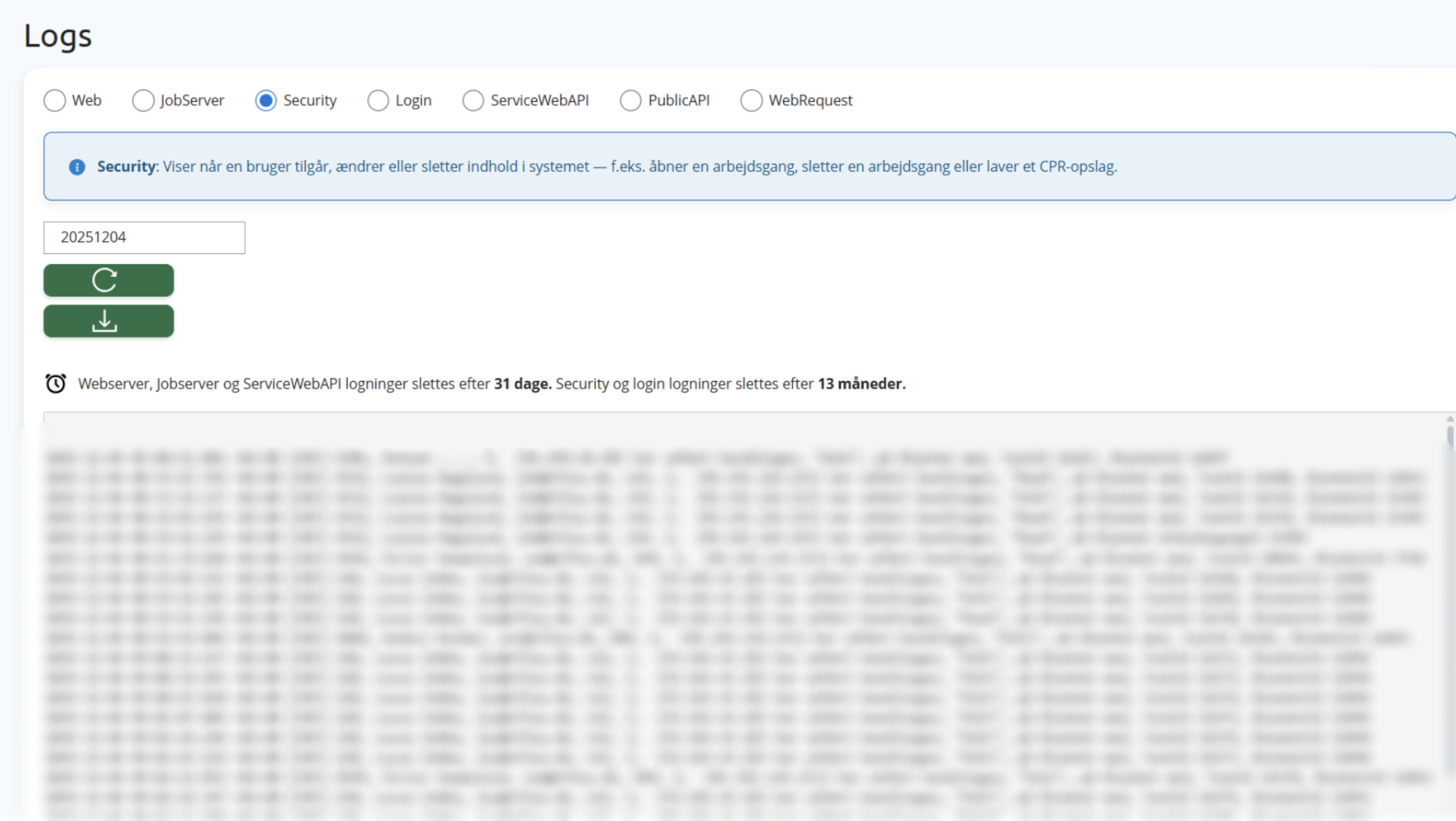Click the log viewer scrollbar thumb
The width and height of the screenshot is (1456, 821).
coord(1450,437)
